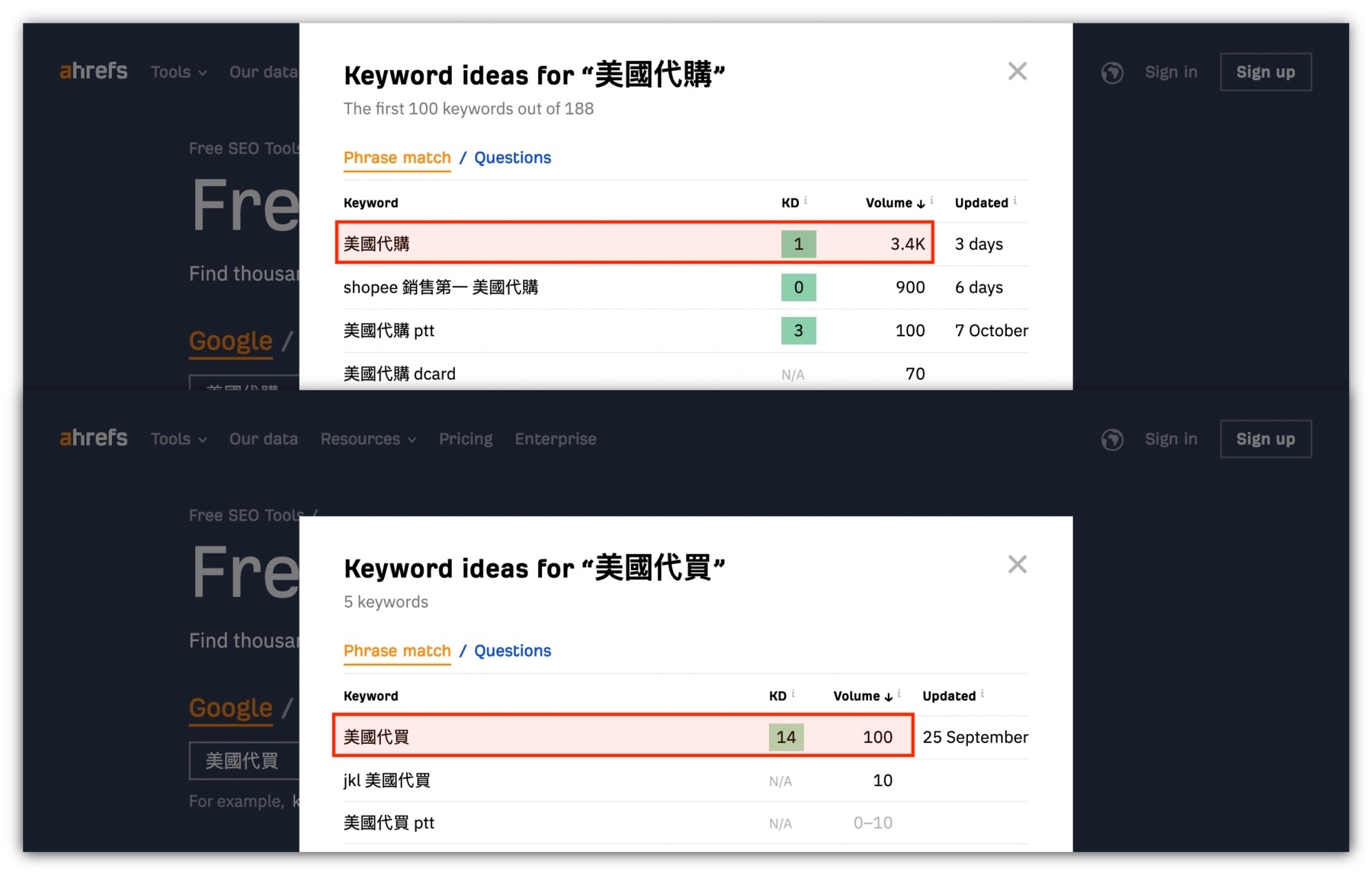Screen dimensions: 1372x875
Task: Expand the Tools dropdown in bottom navigation
Action: 178,440
